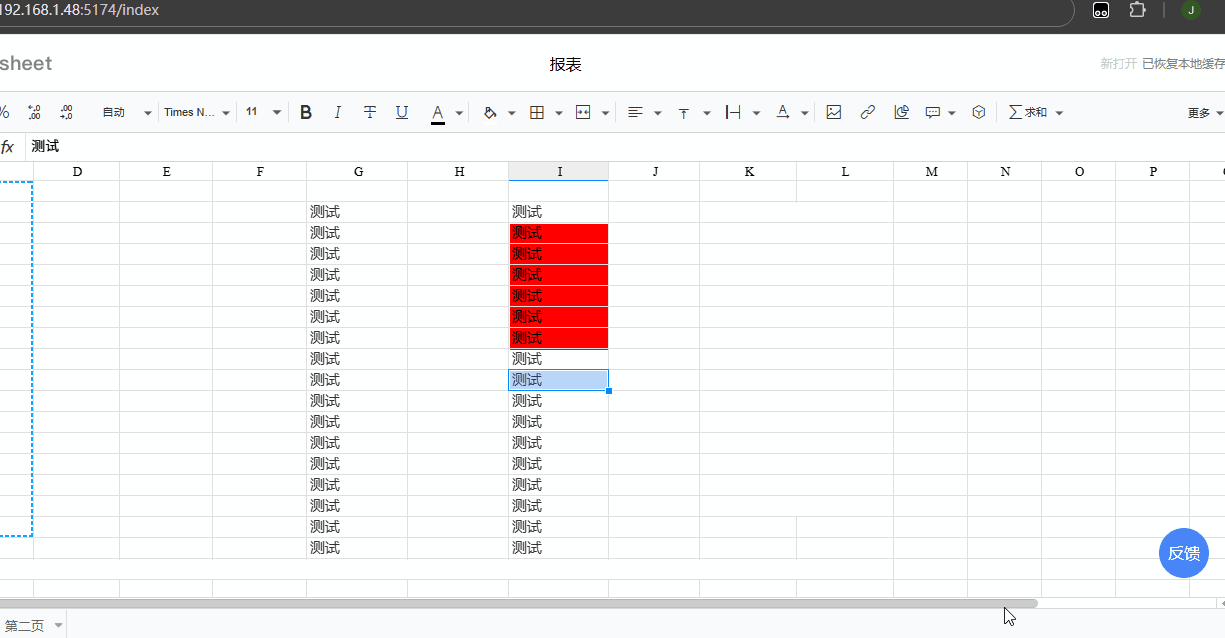Select column D header
1225x638 pixels.
77,172
